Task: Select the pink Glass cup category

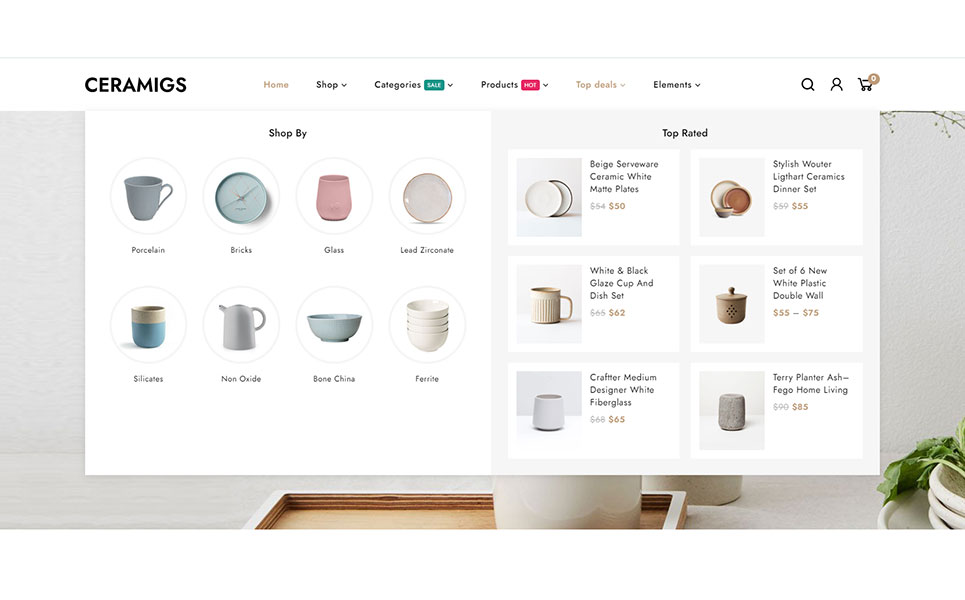Action: click(x=334, y=196)
